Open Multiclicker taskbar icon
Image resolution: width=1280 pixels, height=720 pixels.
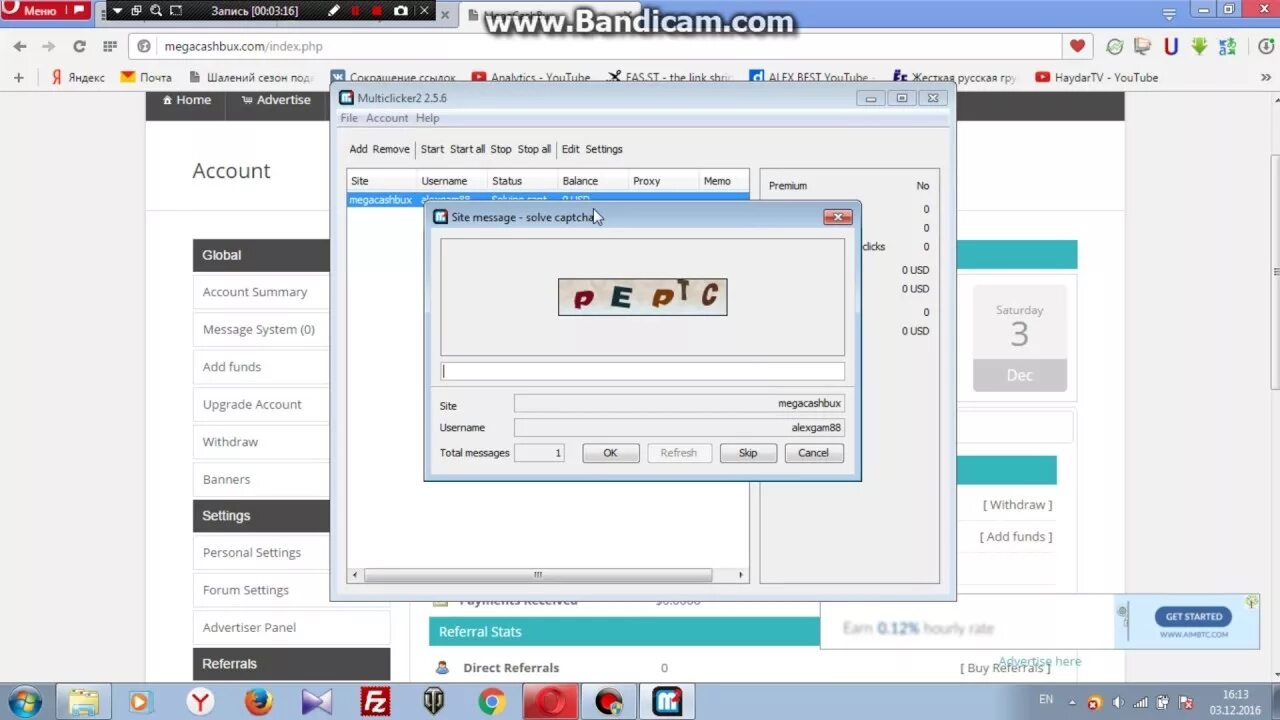667,702
